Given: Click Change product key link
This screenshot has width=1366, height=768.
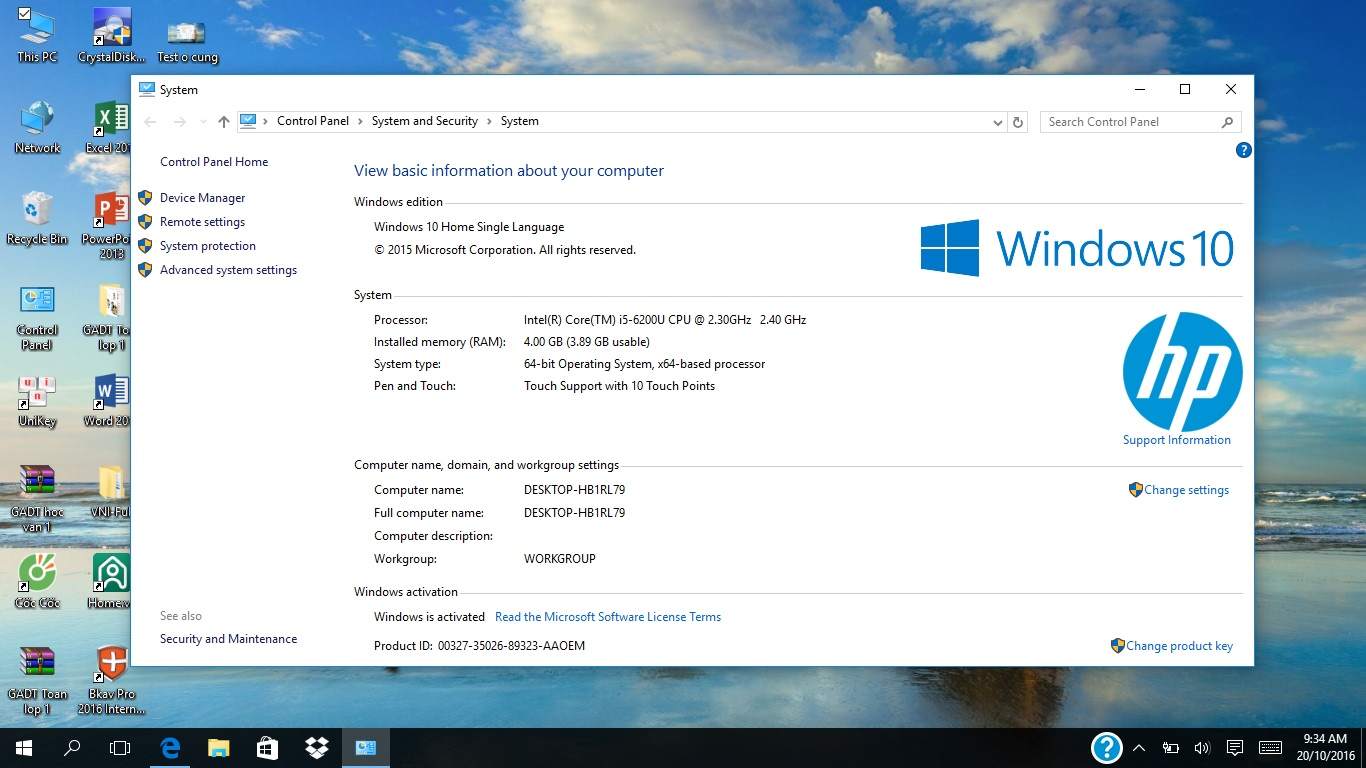Looking at the screenshot, I should pos(1179,646).
